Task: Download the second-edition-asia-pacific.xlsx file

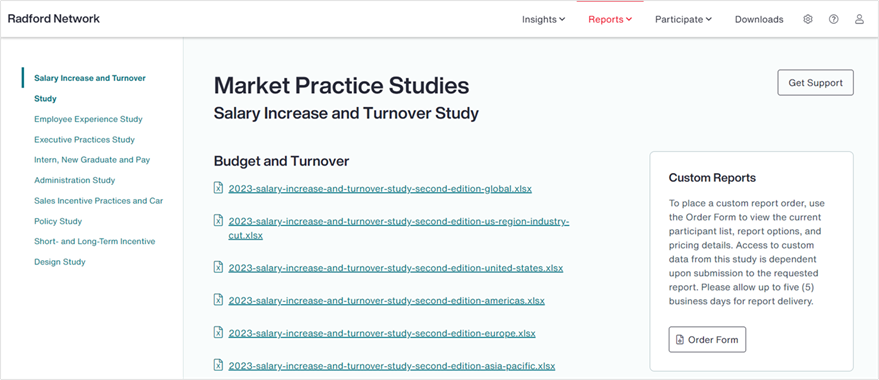Action: click(392, 366)
